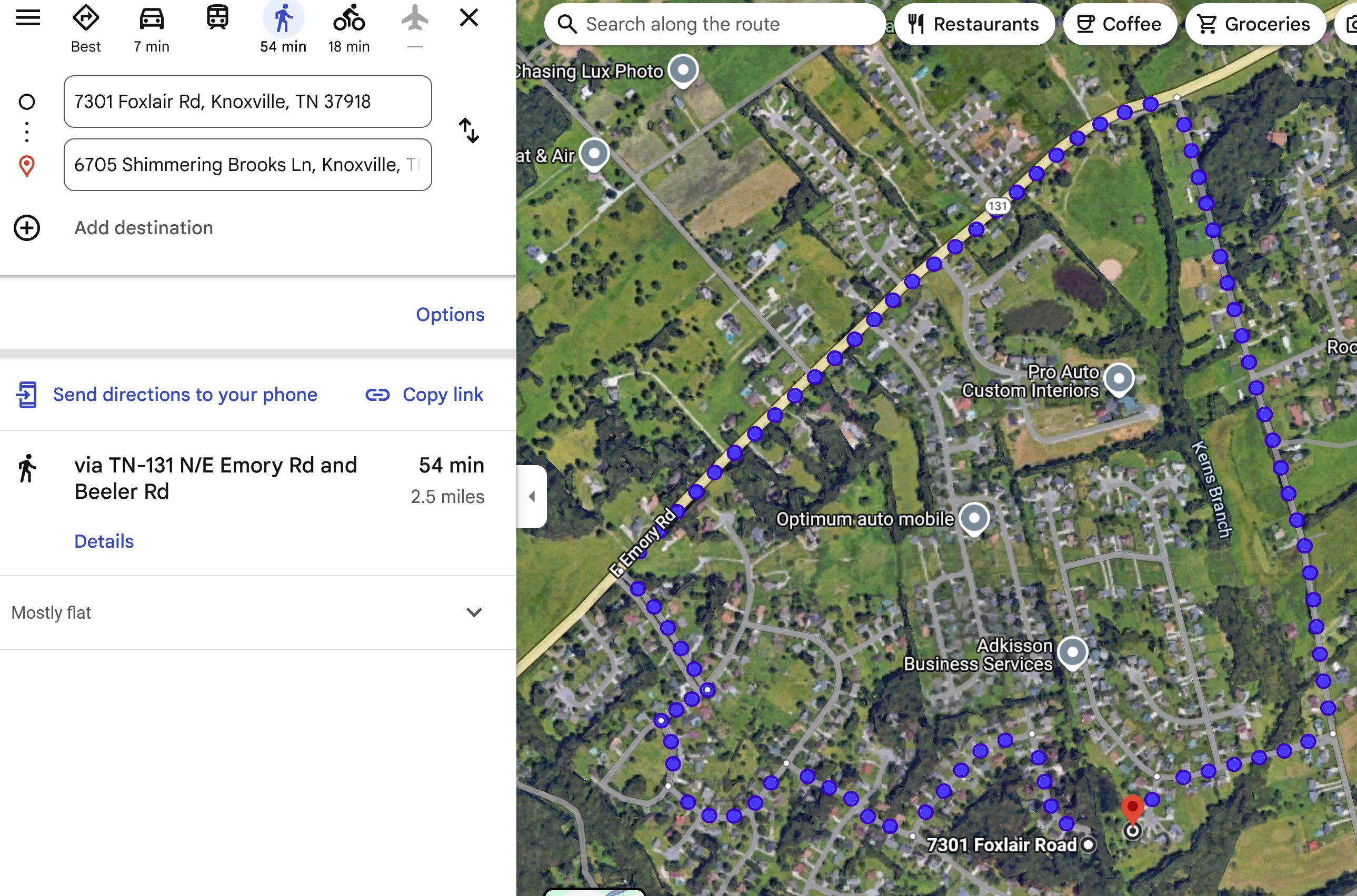Click Copy link
This screenshot has width=1357, height=896.
(x=443, y=394)
